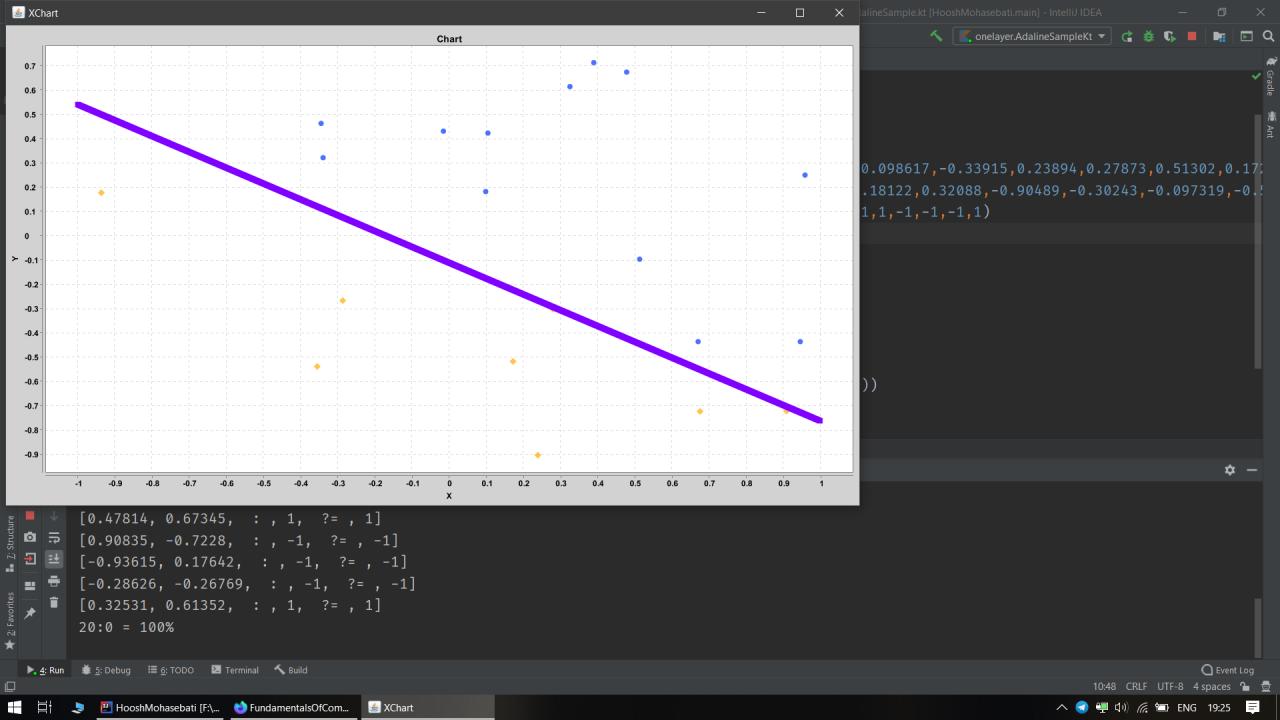Open the Terminal tab
Viewport: 1280px width, 720px height.
[235, 670]
